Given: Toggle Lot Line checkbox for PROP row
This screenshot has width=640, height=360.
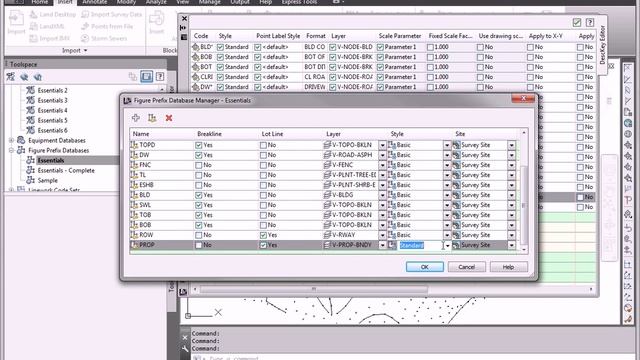Looking at the screenshot, I should tap(263, 245).
